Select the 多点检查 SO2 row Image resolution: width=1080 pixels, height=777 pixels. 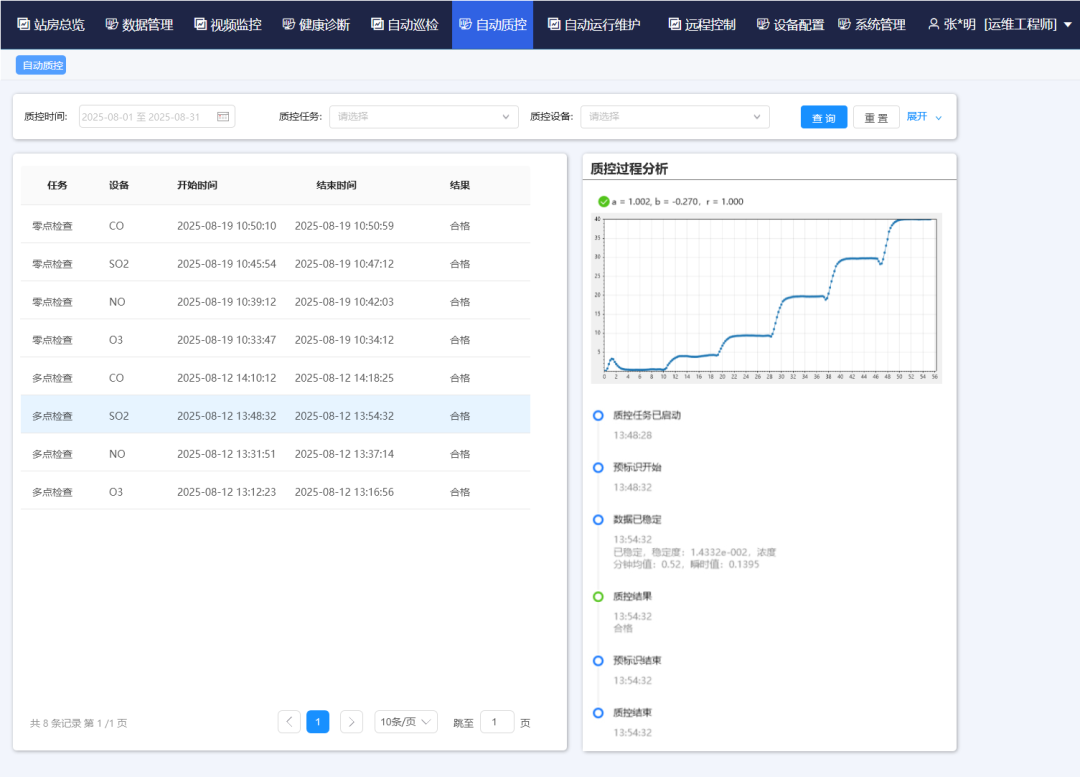pyautogui.click(x=276, y=415)
